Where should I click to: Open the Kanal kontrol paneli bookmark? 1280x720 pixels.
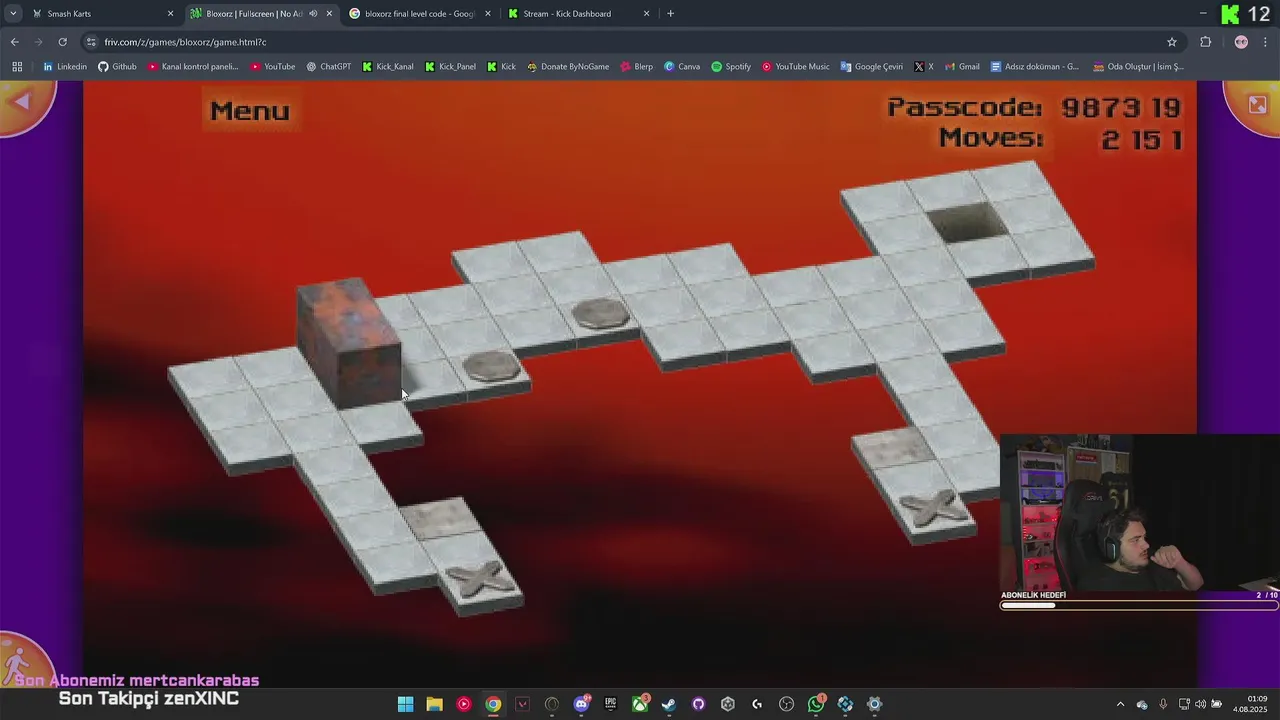(x=193, y=67)
